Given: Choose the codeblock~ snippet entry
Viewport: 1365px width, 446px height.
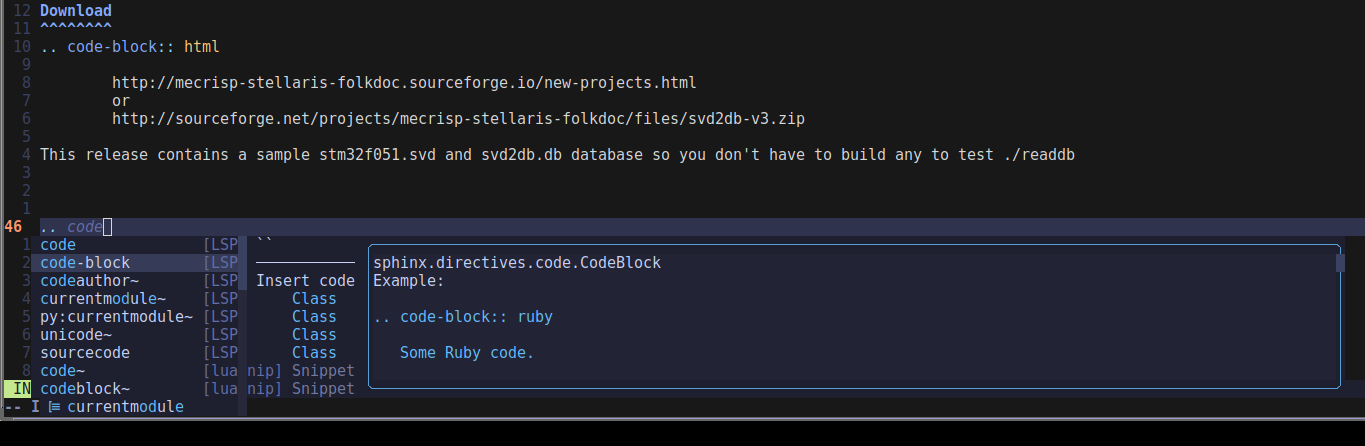Looking at the screenshot, I should coord(85,389).
